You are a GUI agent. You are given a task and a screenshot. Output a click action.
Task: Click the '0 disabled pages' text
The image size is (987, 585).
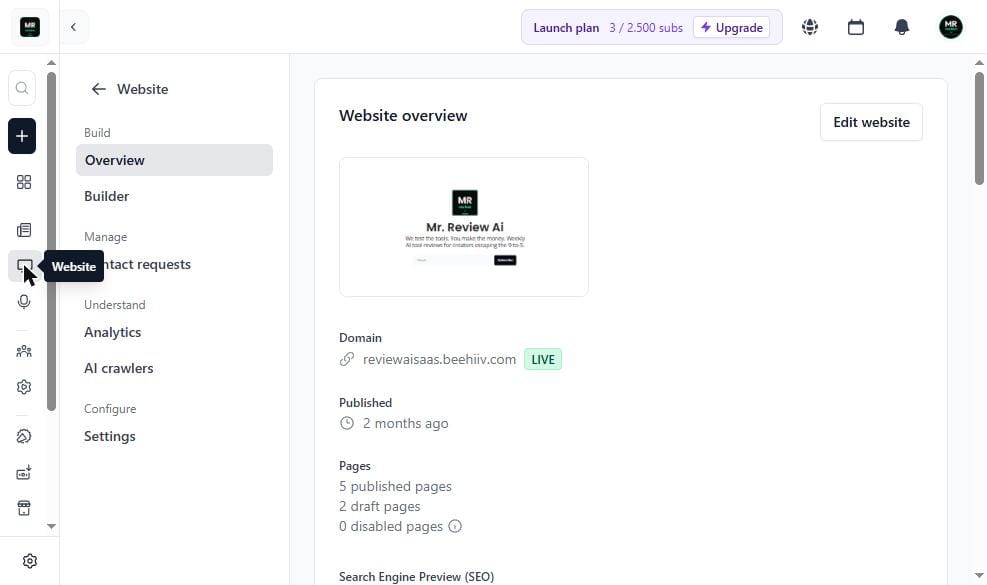(x=391, y=526)
